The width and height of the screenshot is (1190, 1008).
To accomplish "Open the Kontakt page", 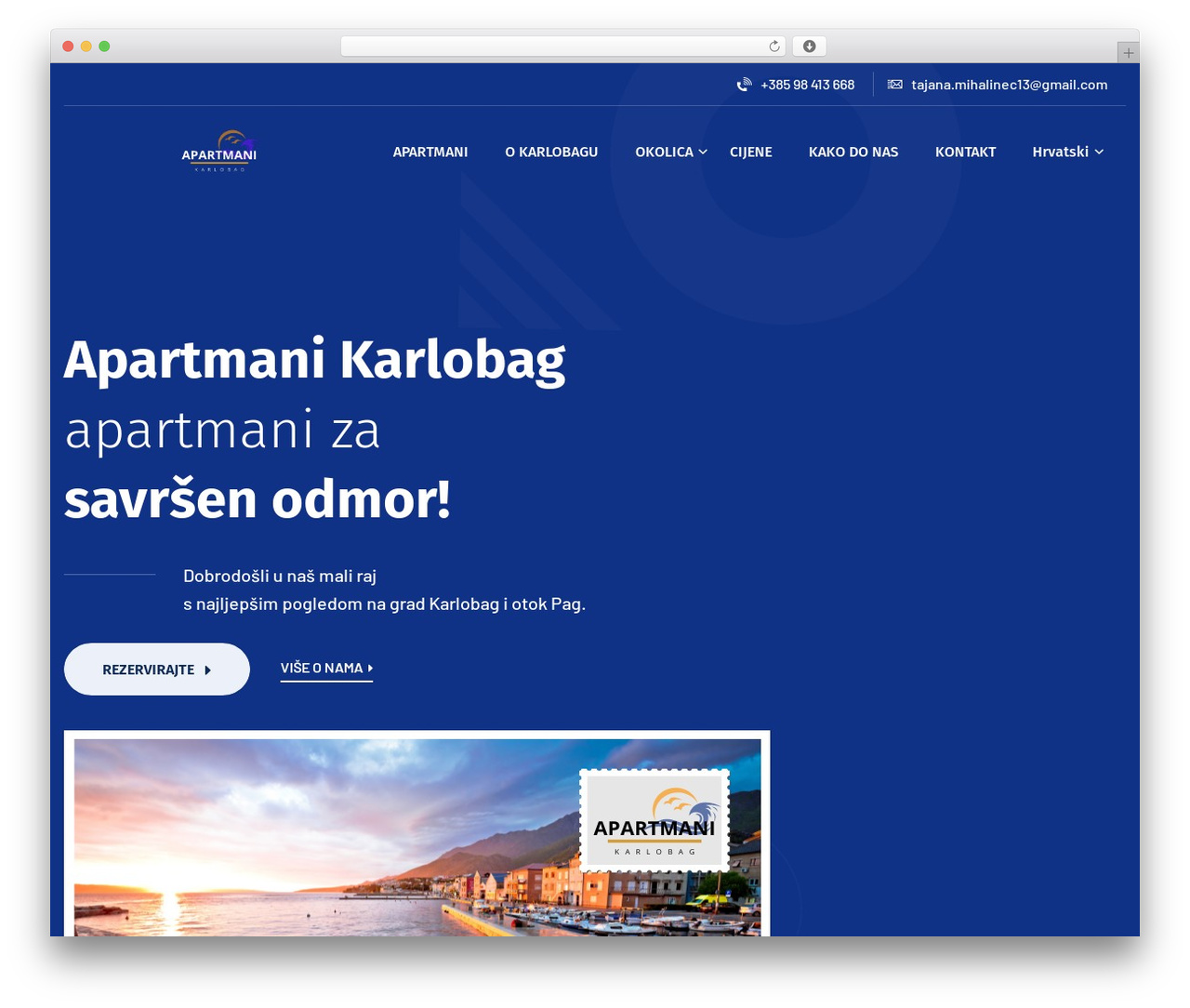I will click(965, 152).
